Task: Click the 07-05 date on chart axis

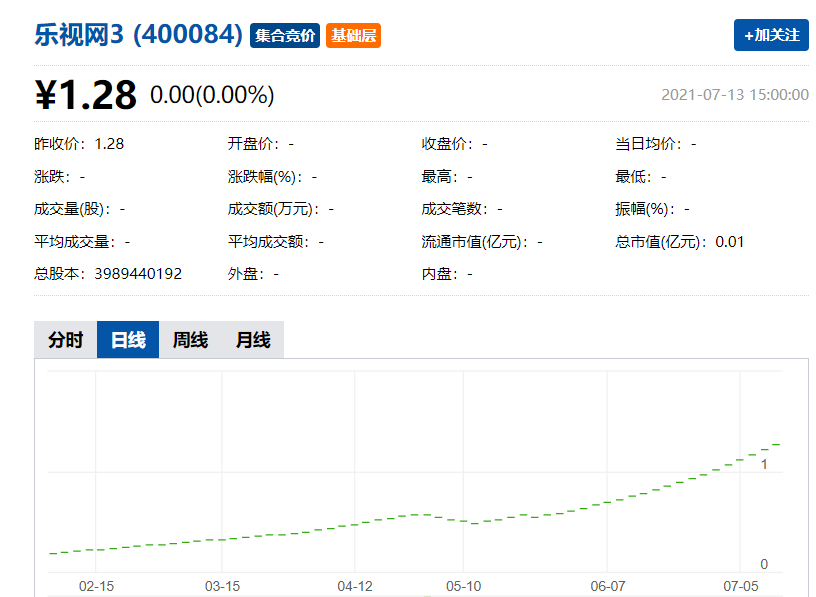Action: click(741, 586)
